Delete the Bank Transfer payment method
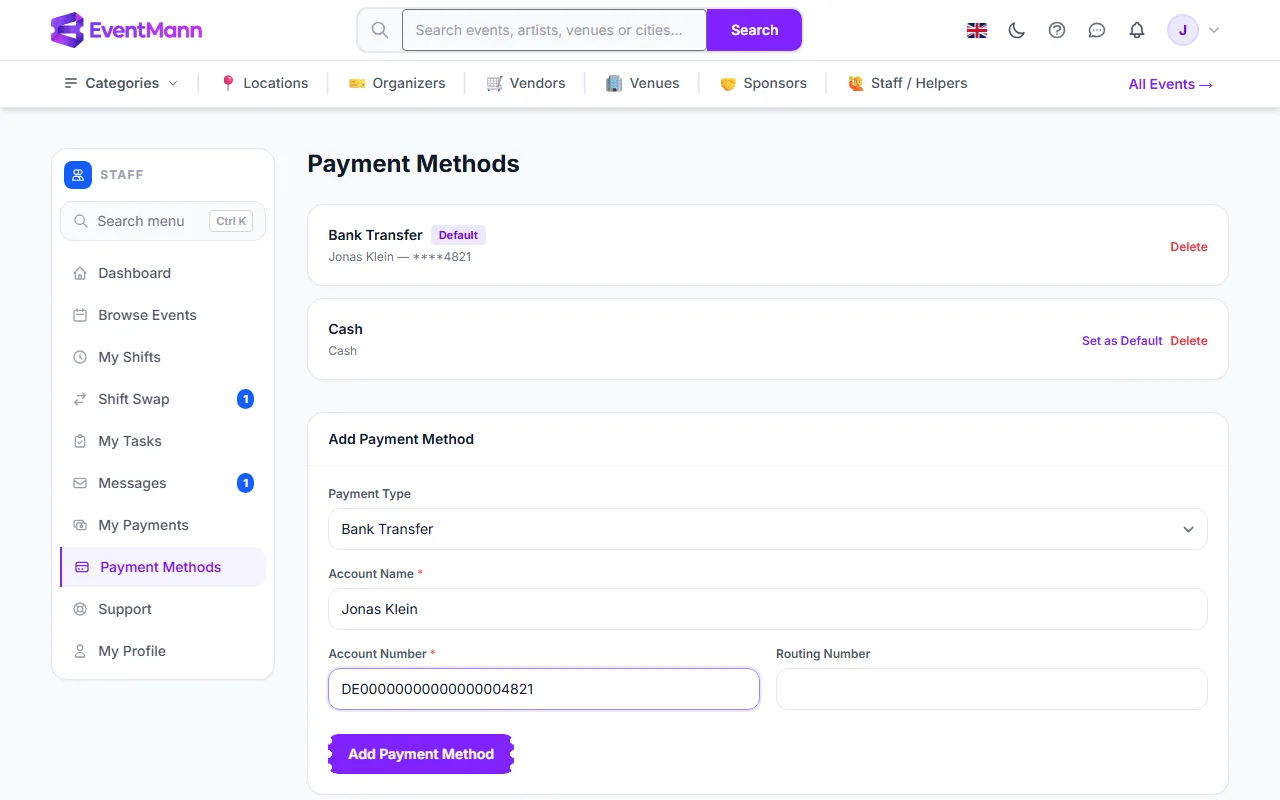Screen dimensions: 1280x800 [x=1189, y=247]
